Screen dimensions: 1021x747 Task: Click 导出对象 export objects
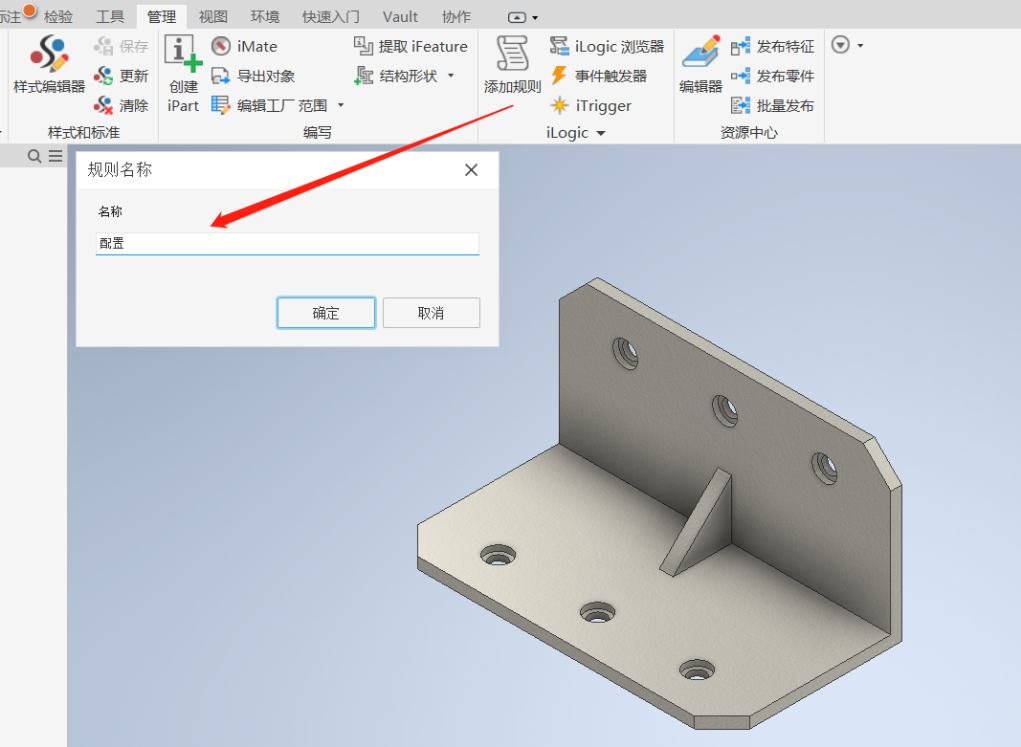tap(253, 76)
